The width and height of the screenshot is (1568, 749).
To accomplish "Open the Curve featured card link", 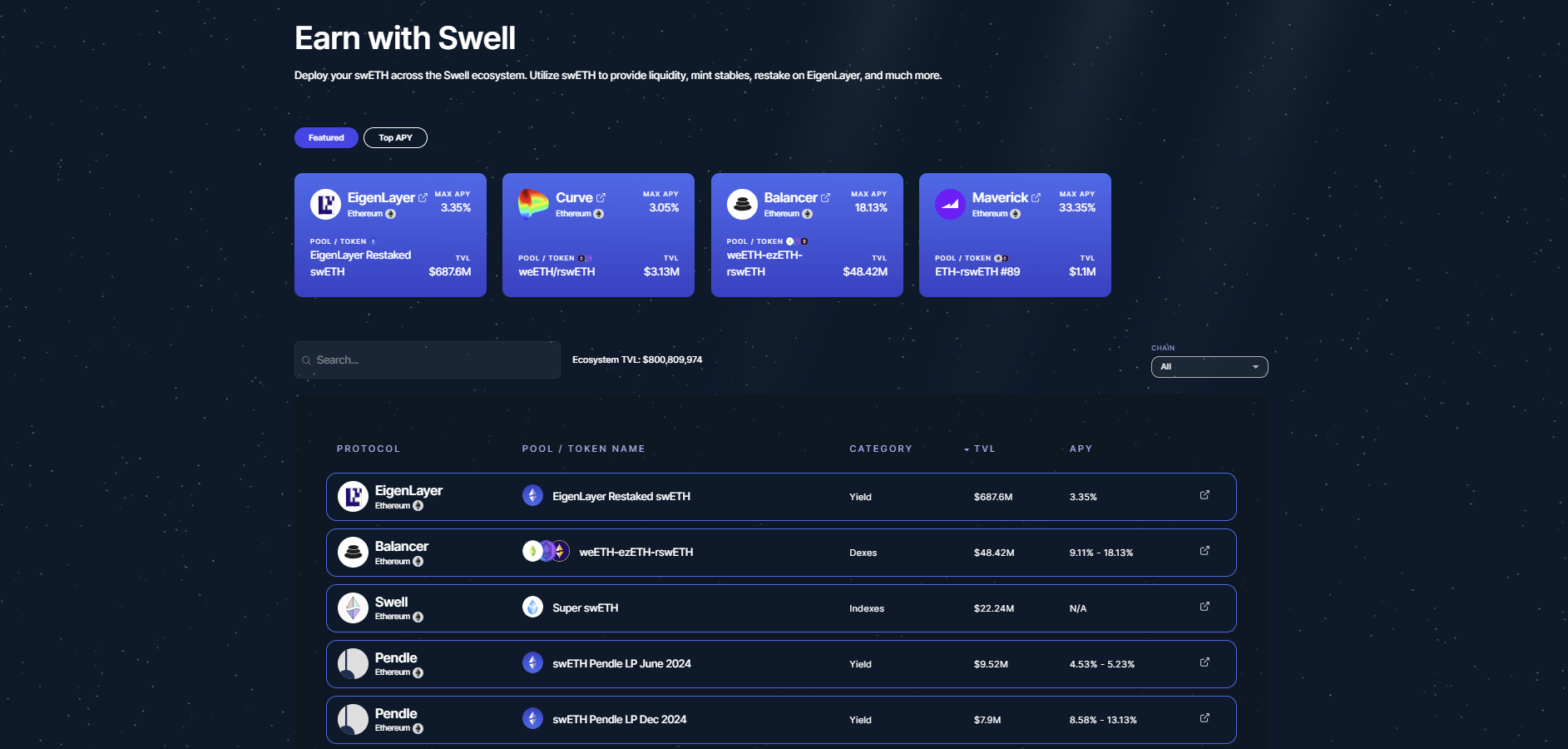I will tap(601, 198).
